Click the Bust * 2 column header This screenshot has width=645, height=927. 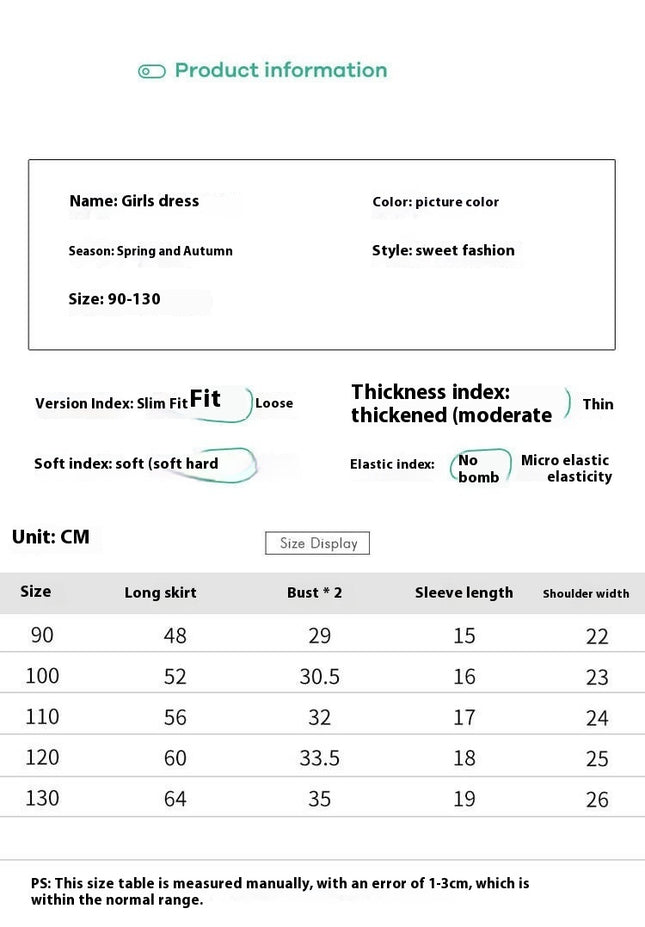(x=315, y=592)
